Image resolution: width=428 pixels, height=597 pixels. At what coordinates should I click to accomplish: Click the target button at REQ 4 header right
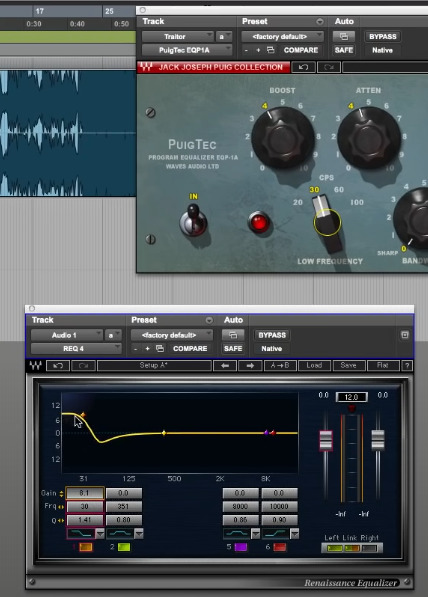pos(405,335)
